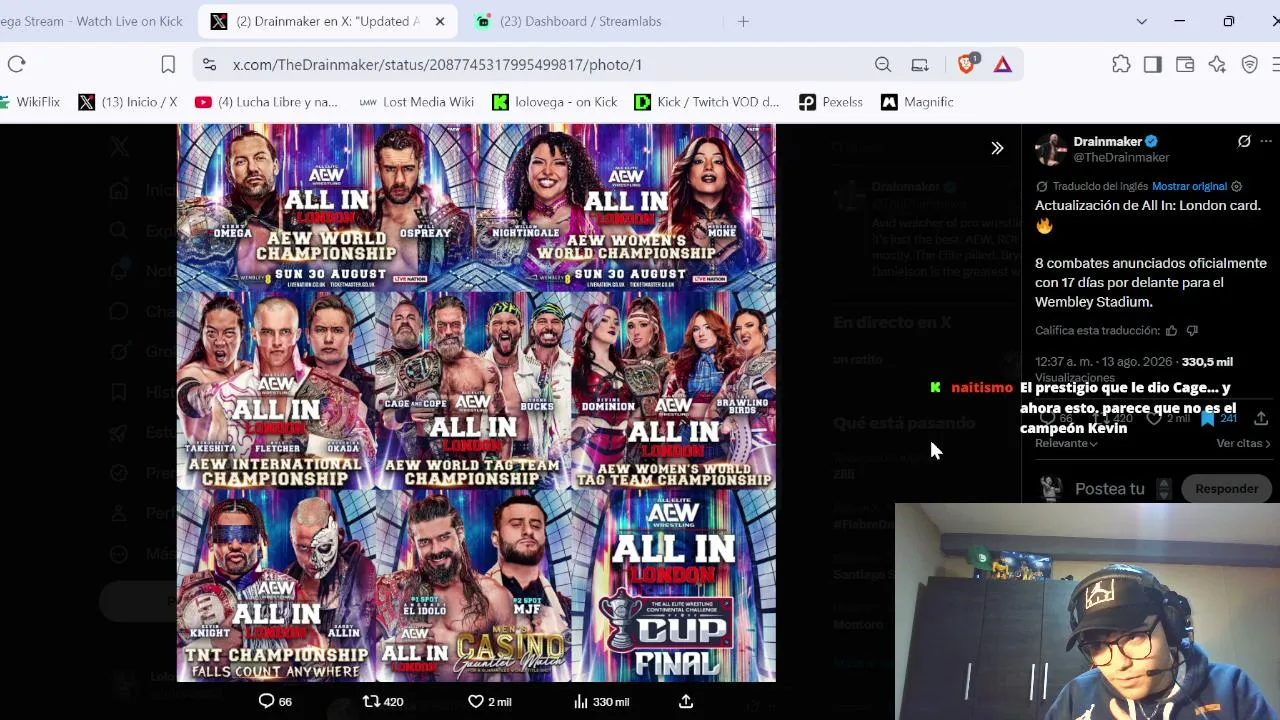Toggle the bookmark on the post in the side panel
This screenshot has height=720, width=1280.
tap(1208, 418)
